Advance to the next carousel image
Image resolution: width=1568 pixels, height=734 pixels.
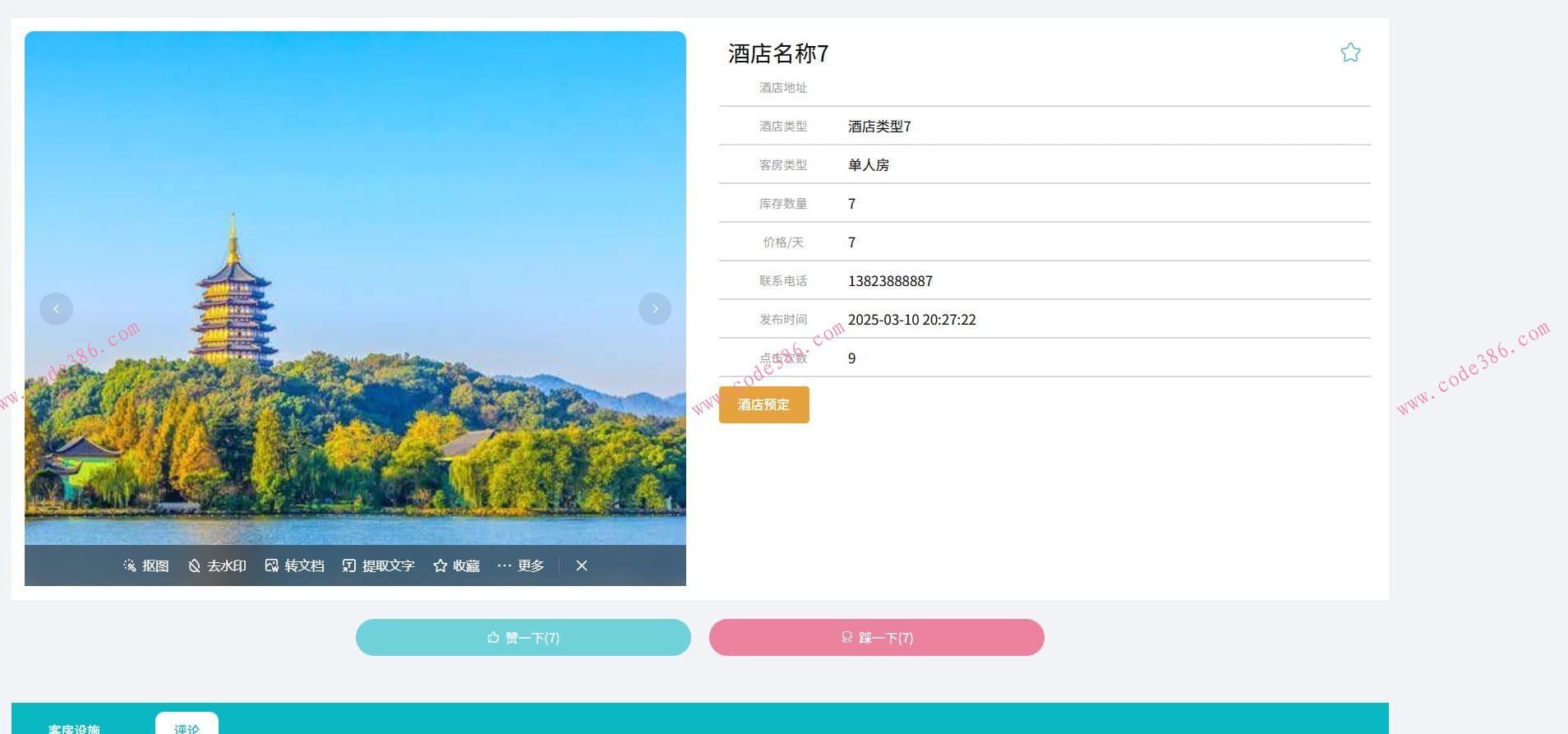(655, 309)
